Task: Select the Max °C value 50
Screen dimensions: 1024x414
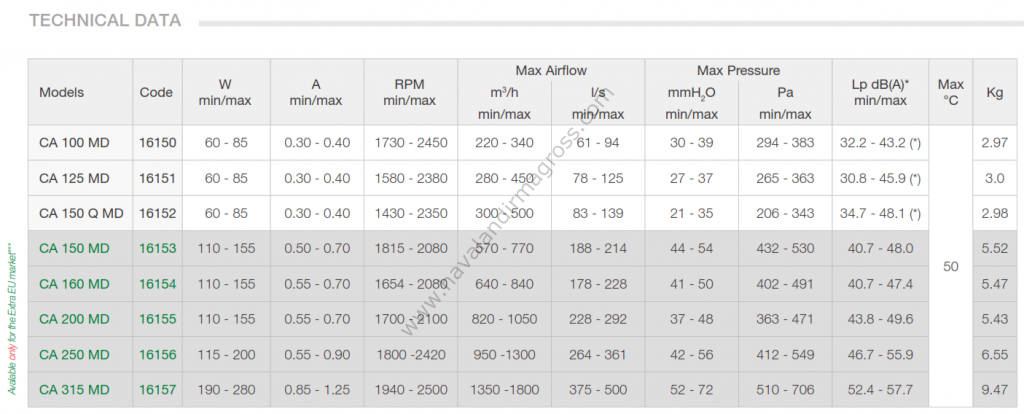Action: (x=951, y=266)
